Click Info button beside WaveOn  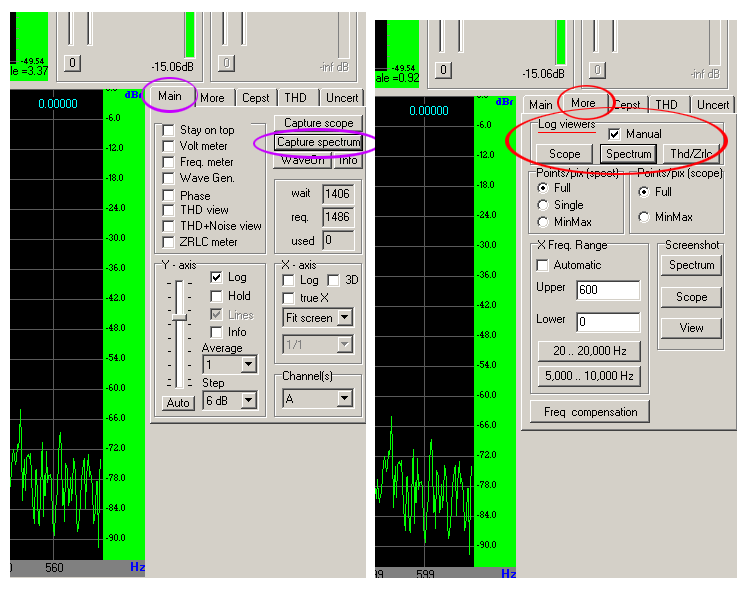[x=348, y=160]
